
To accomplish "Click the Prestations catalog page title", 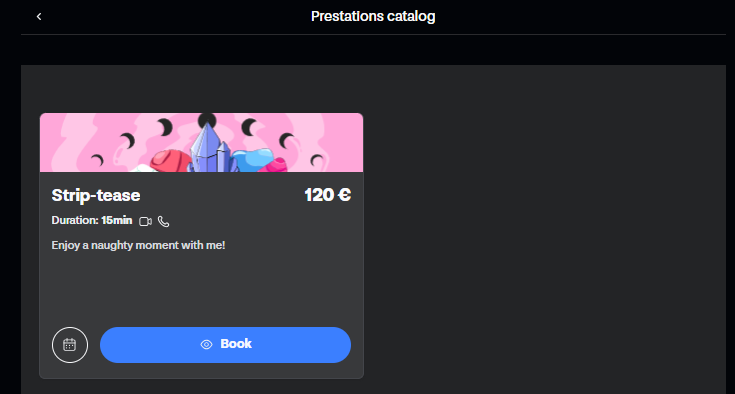I will (373, 16).
